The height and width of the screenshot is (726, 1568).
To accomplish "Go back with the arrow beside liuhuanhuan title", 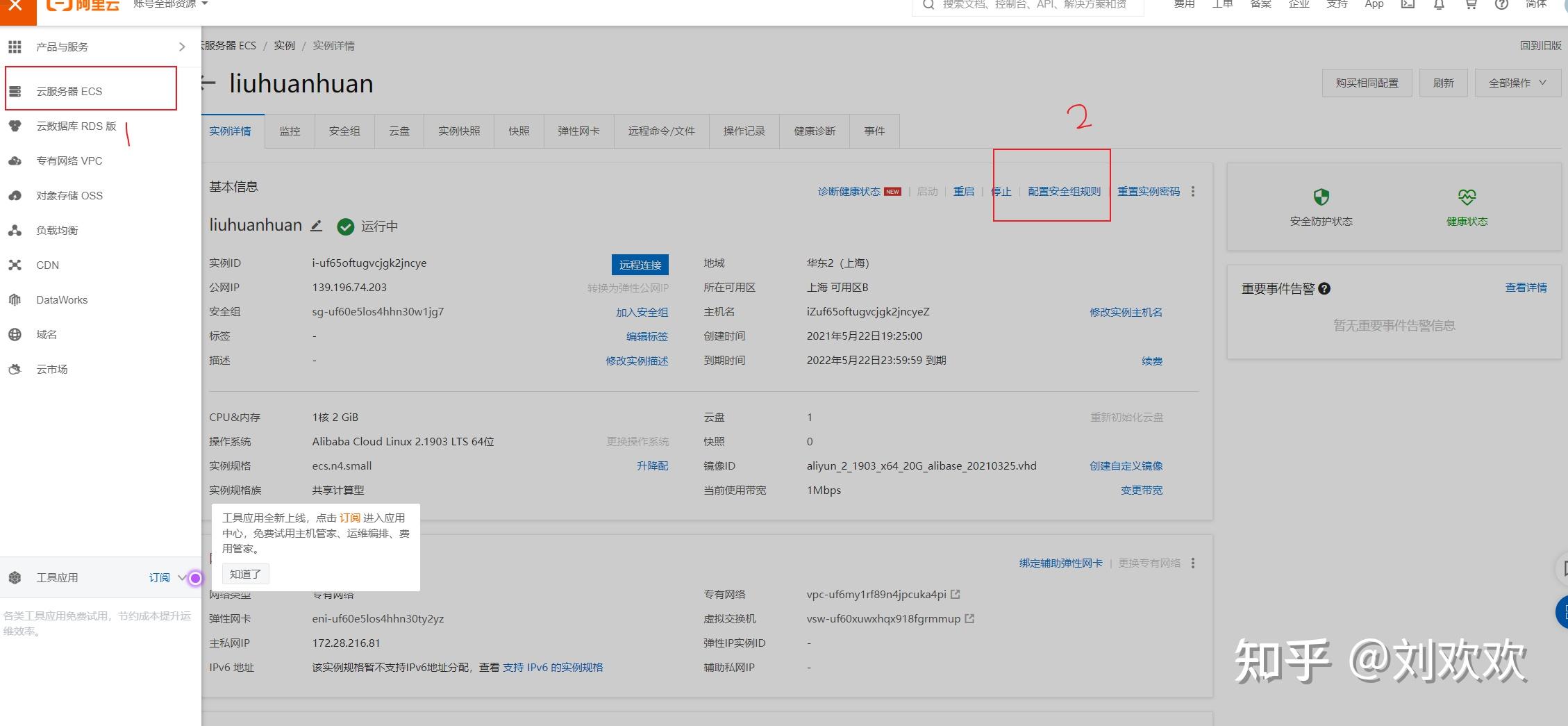I will click(208, 83).
